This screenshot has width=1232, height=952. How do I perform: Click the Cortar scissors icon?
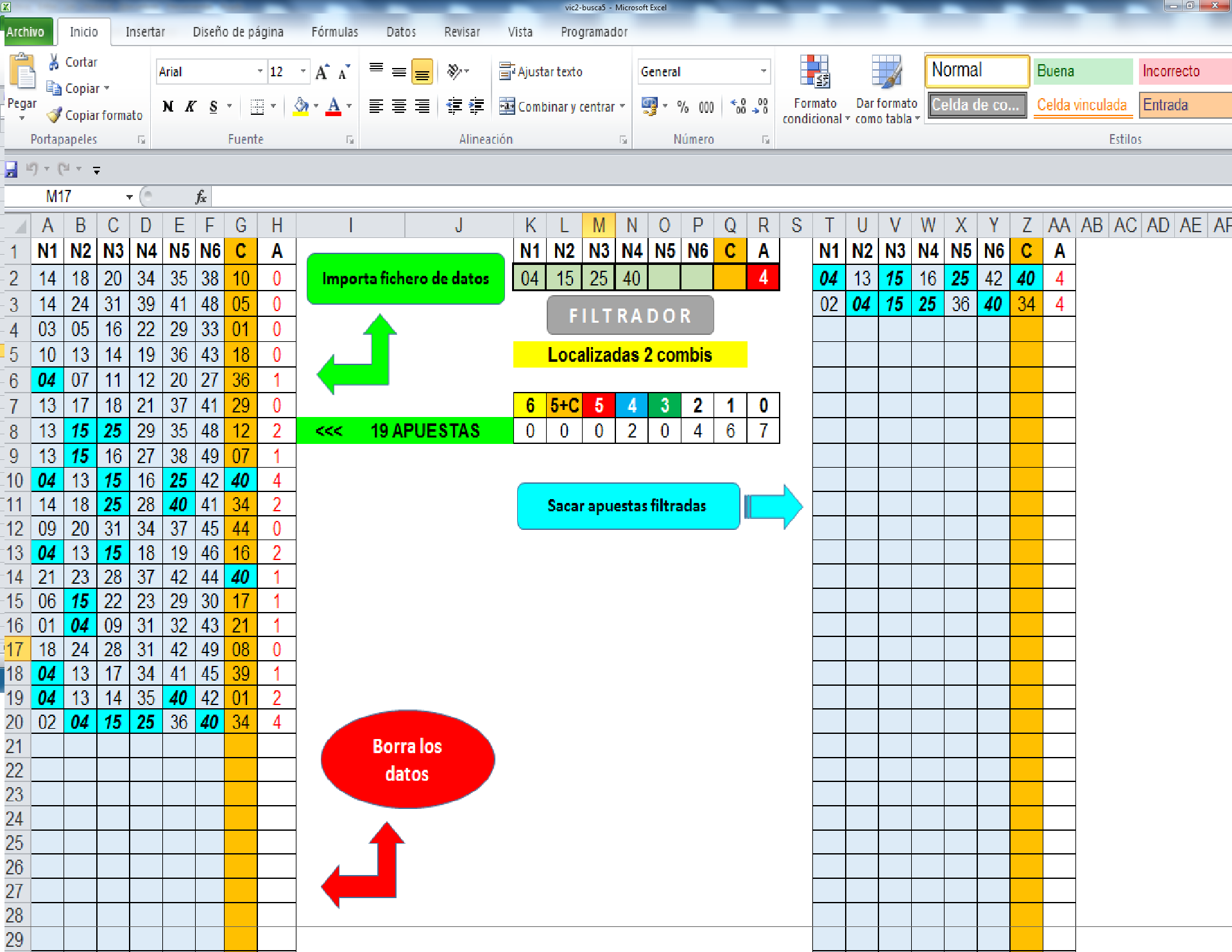tap(55, 62)
